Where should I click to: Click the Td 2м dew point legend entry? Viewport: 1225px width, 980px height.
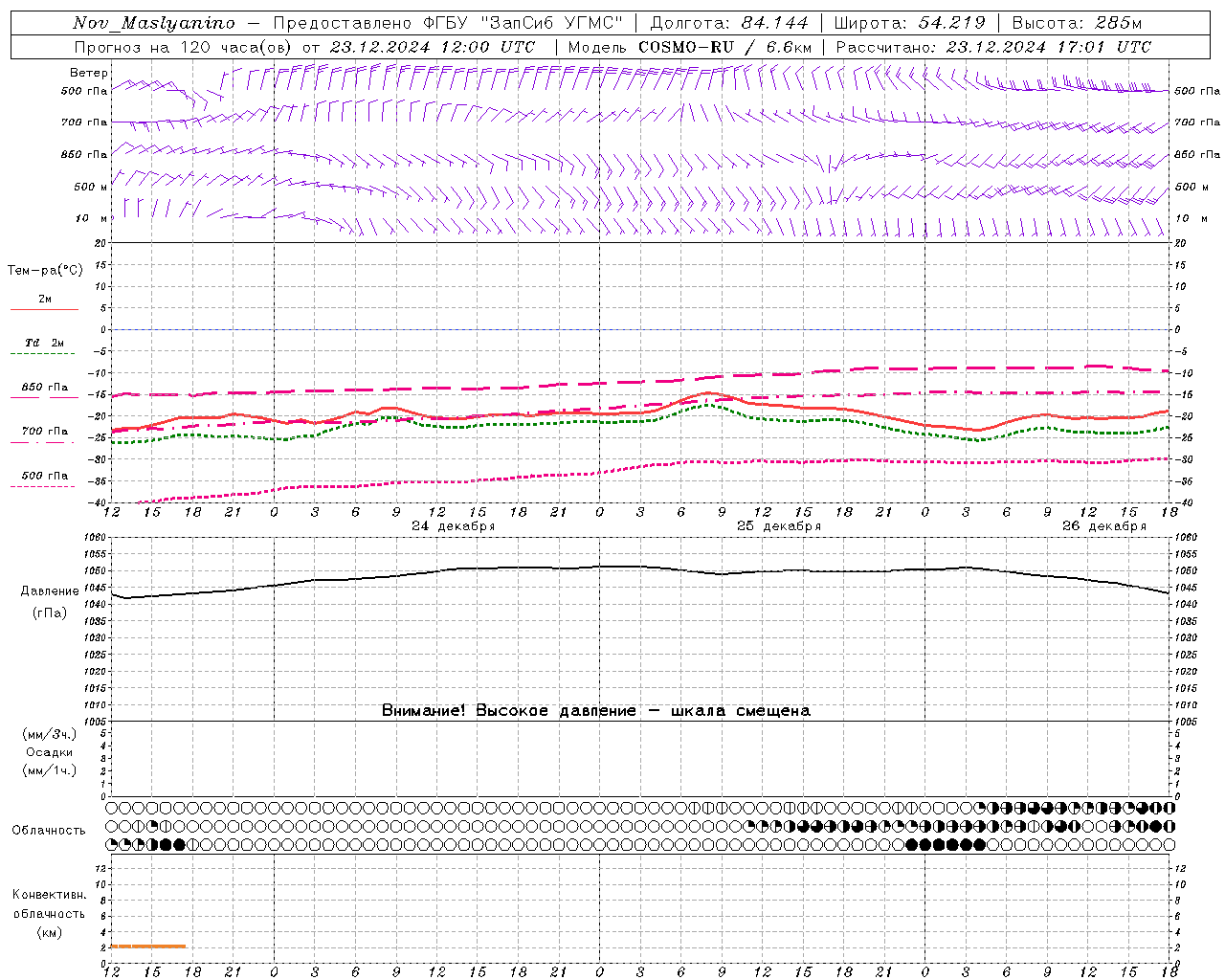(45, 343)
